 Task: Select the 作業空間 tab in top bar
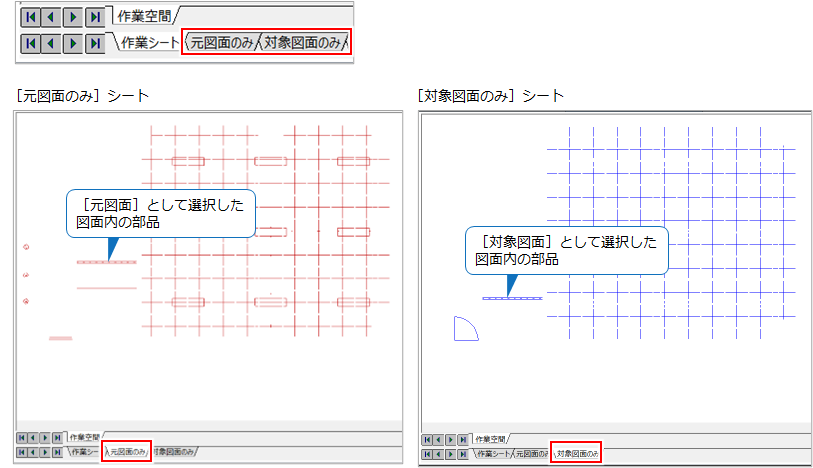pyautogui.click(x=143, y=17)
